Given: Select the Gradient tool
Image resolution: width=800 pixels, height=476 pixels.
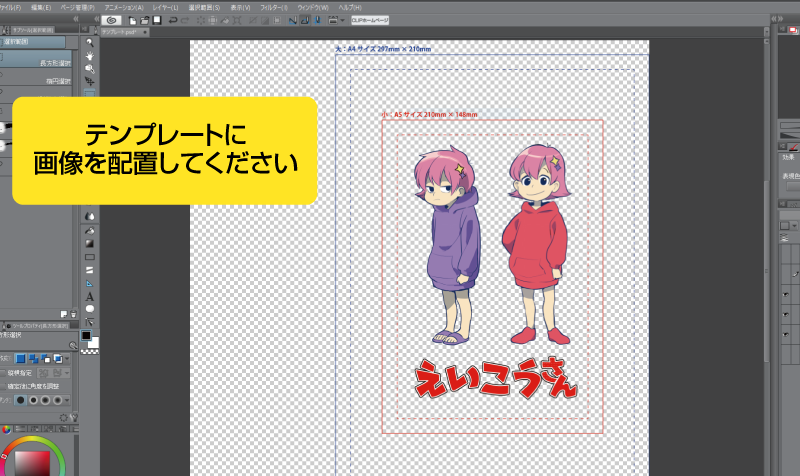Looking at the screenshot, I should point(90,244).
